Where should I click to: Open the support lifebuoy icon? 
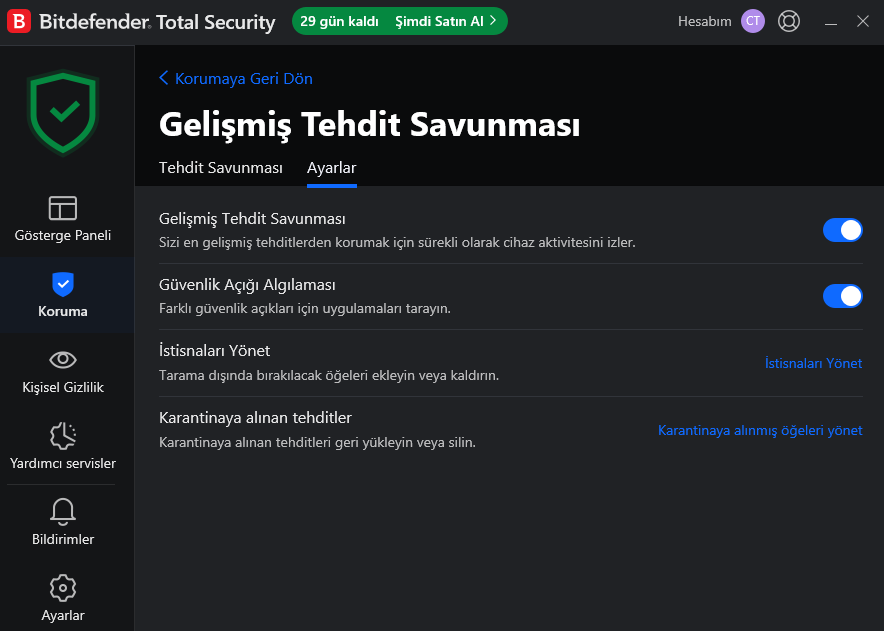789,21
